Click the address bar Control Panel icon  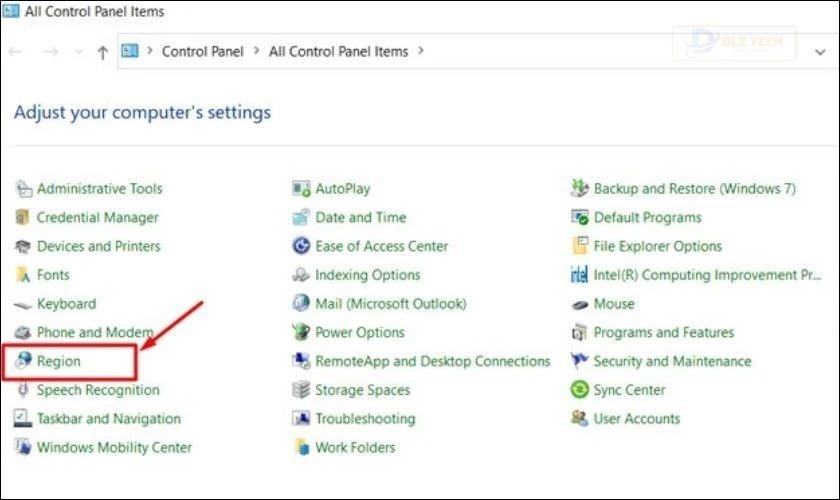130,51
